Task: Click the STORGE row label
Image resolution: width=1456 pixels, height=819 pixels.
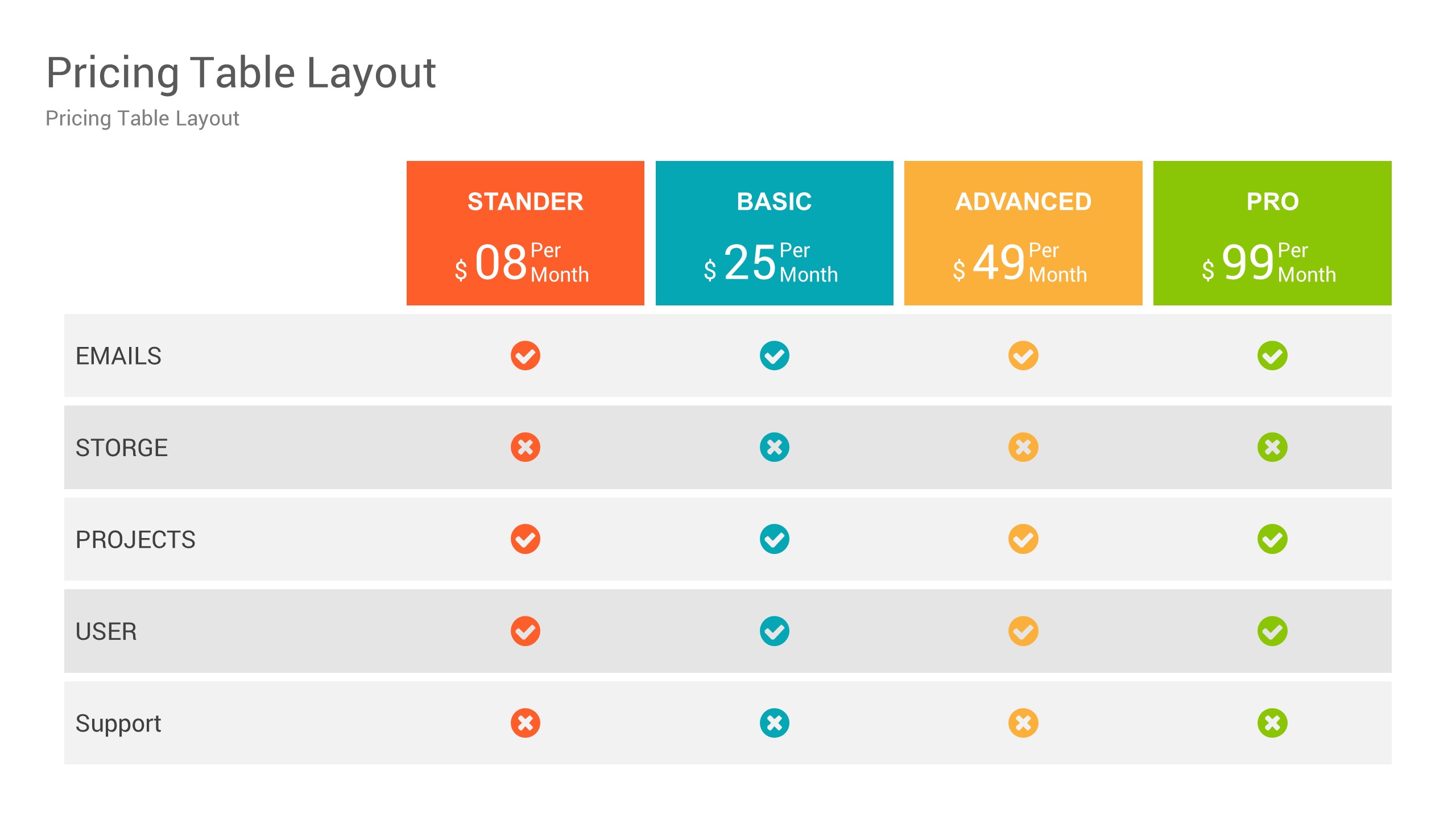Action: point(122,448)
